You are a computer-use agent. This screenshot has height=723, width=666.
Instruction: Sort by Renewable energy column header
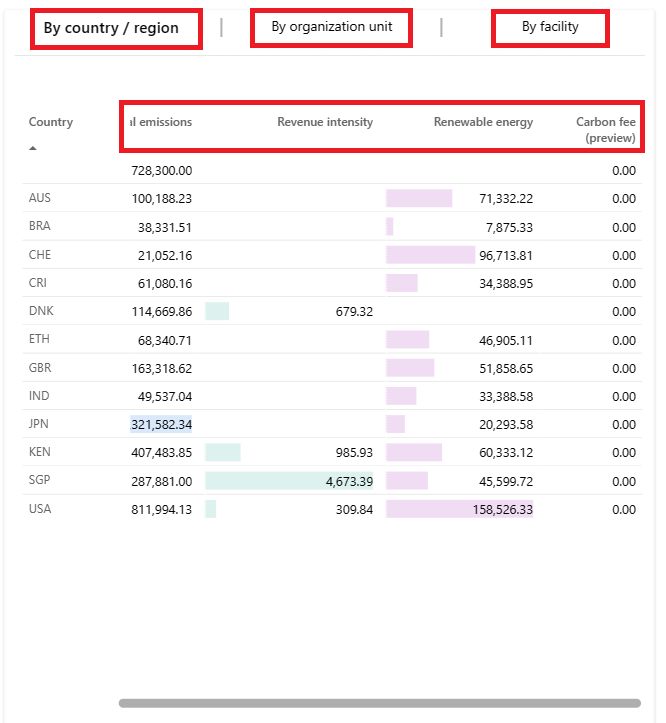483,122
